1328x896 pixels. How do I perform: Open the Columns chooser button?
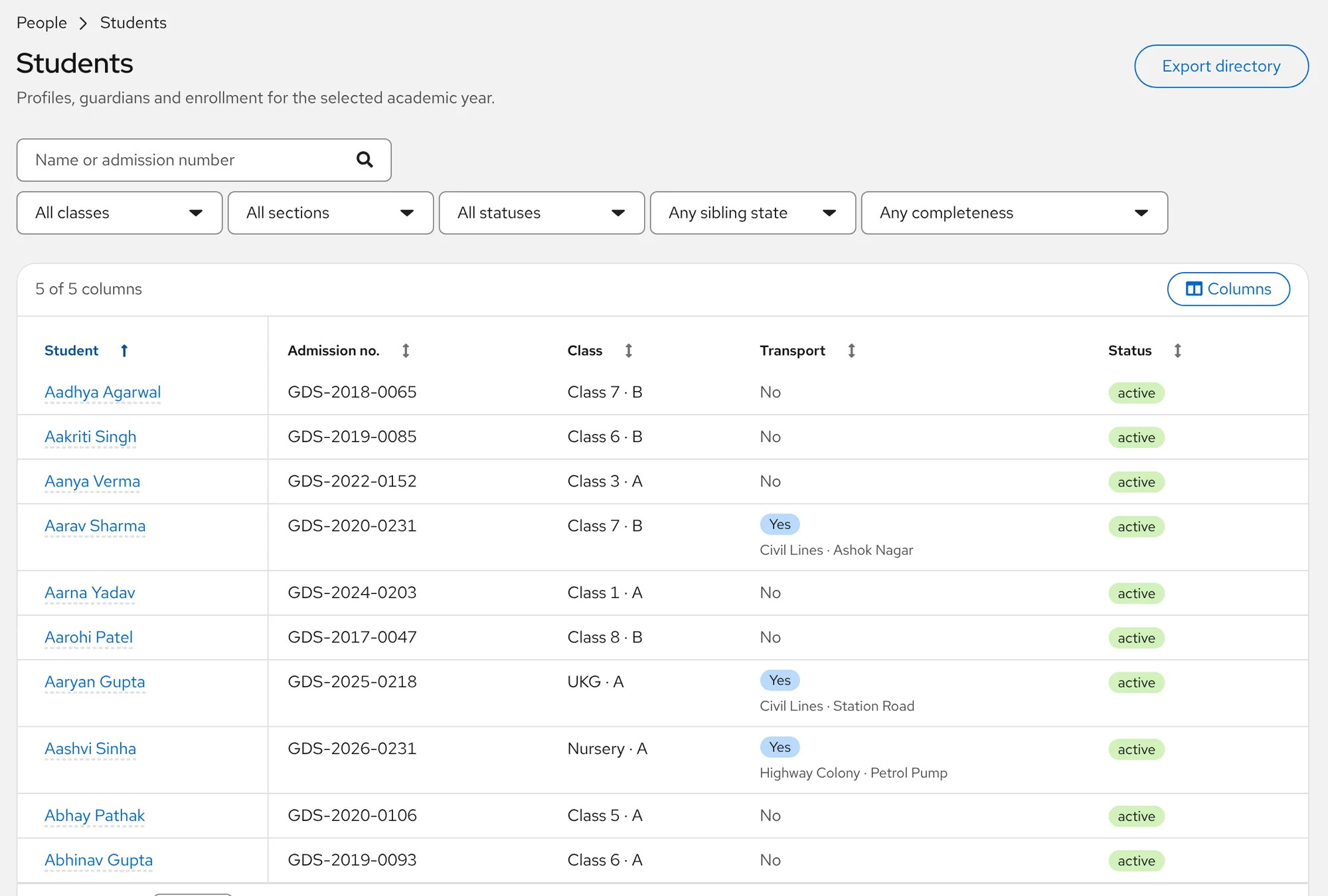pyautogui.click(x=1228, y=289)
